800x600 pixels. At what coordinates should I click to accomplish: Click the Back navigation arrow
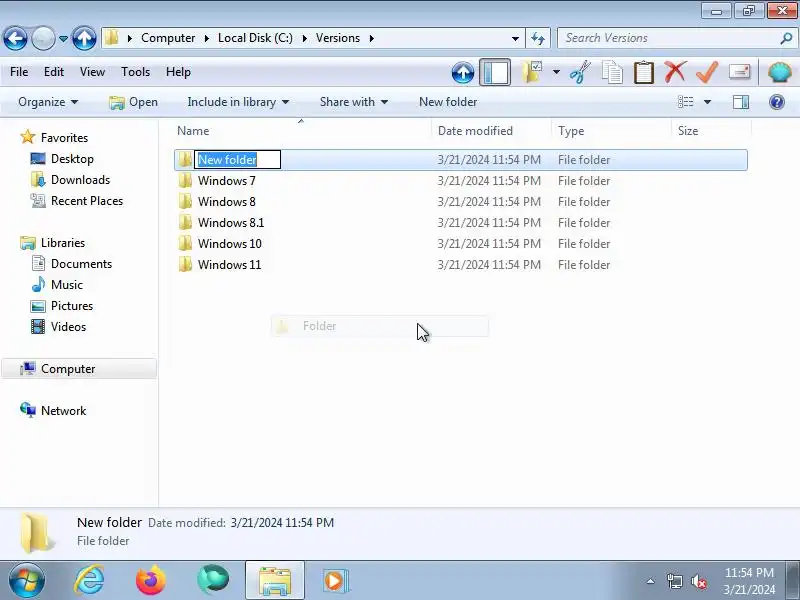pyautogui.click(x=15, y=38)
